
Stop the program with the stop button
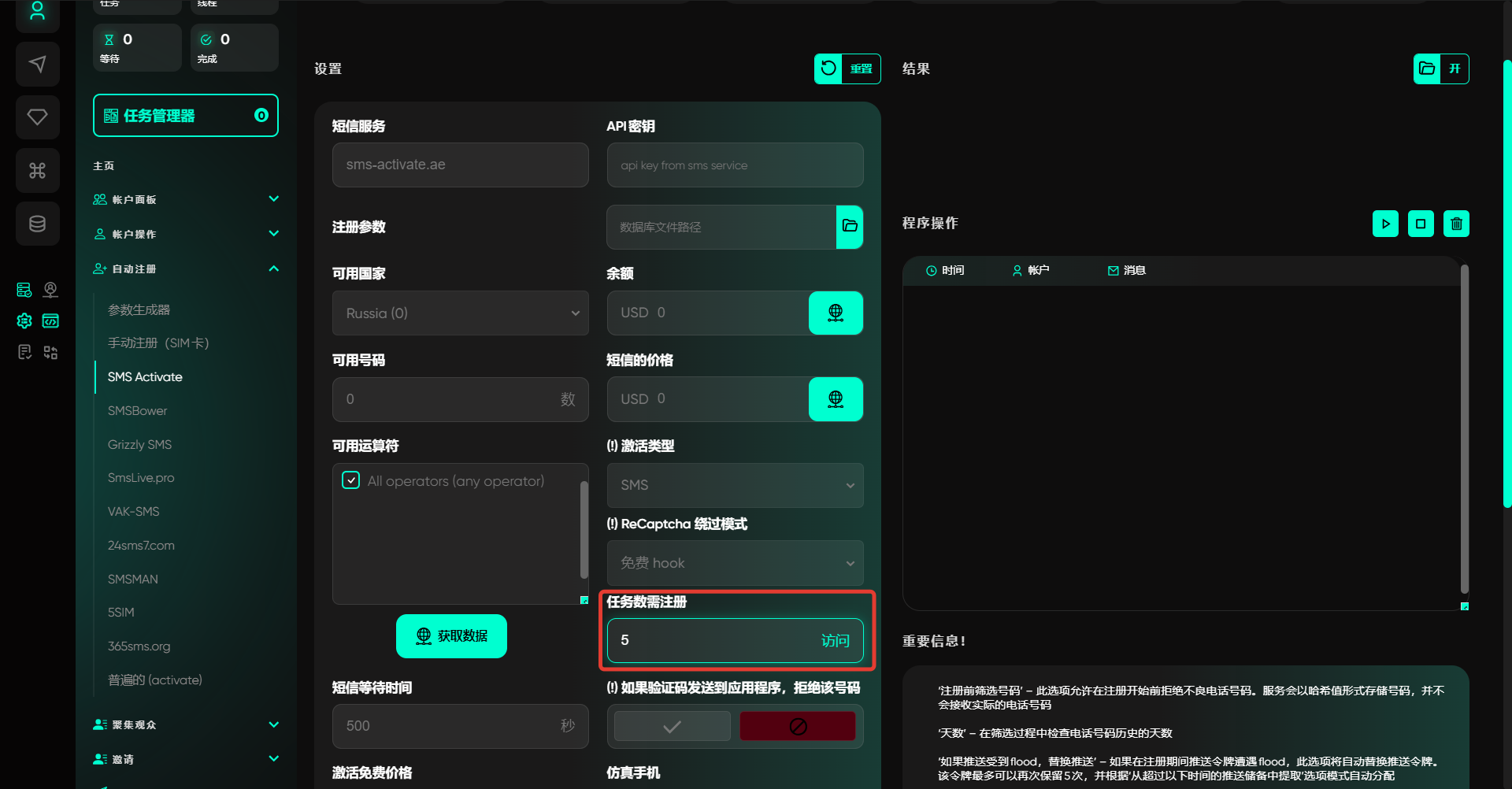click(1421, 224)
